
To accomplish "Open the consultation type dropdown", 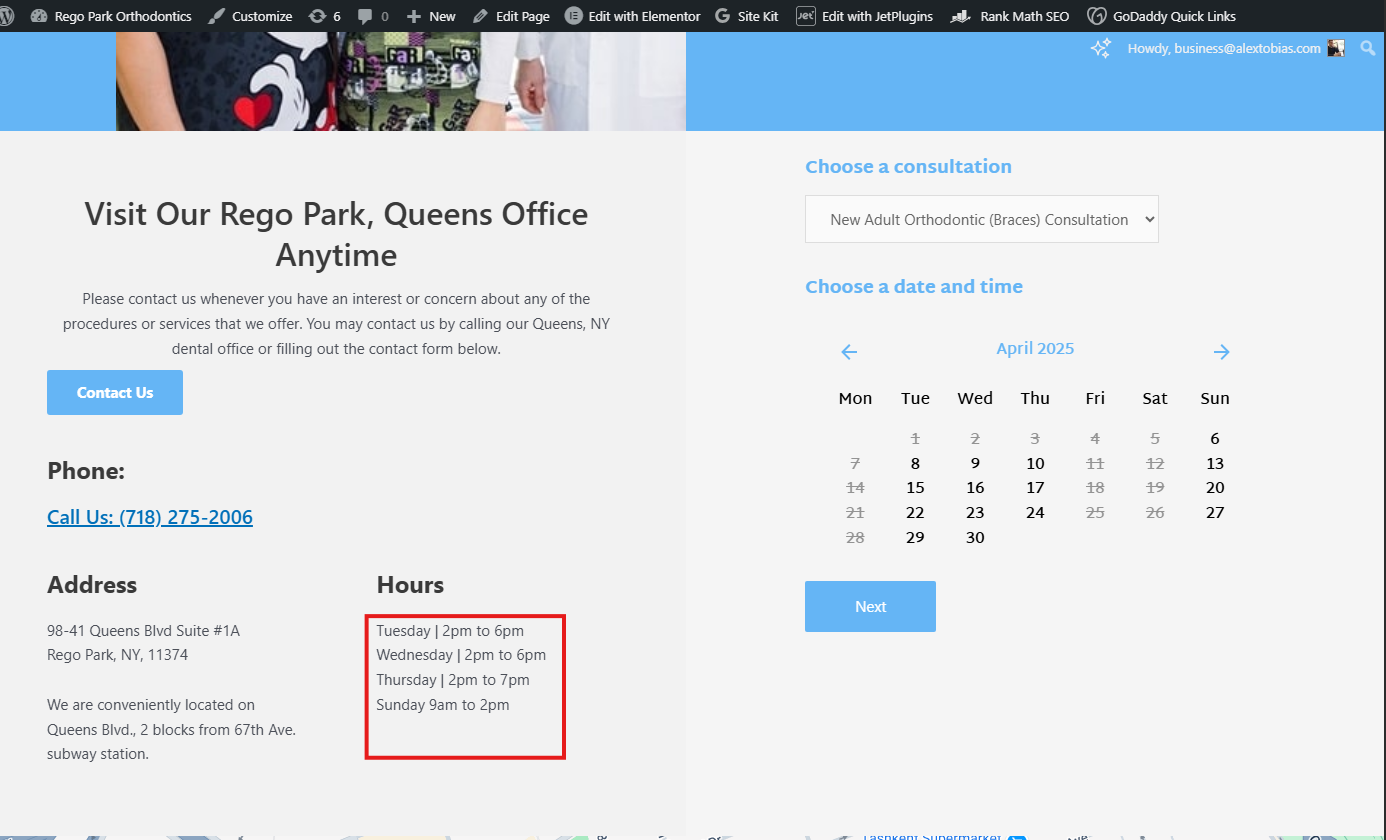I will pyautogui.click(x=981, y=219).
